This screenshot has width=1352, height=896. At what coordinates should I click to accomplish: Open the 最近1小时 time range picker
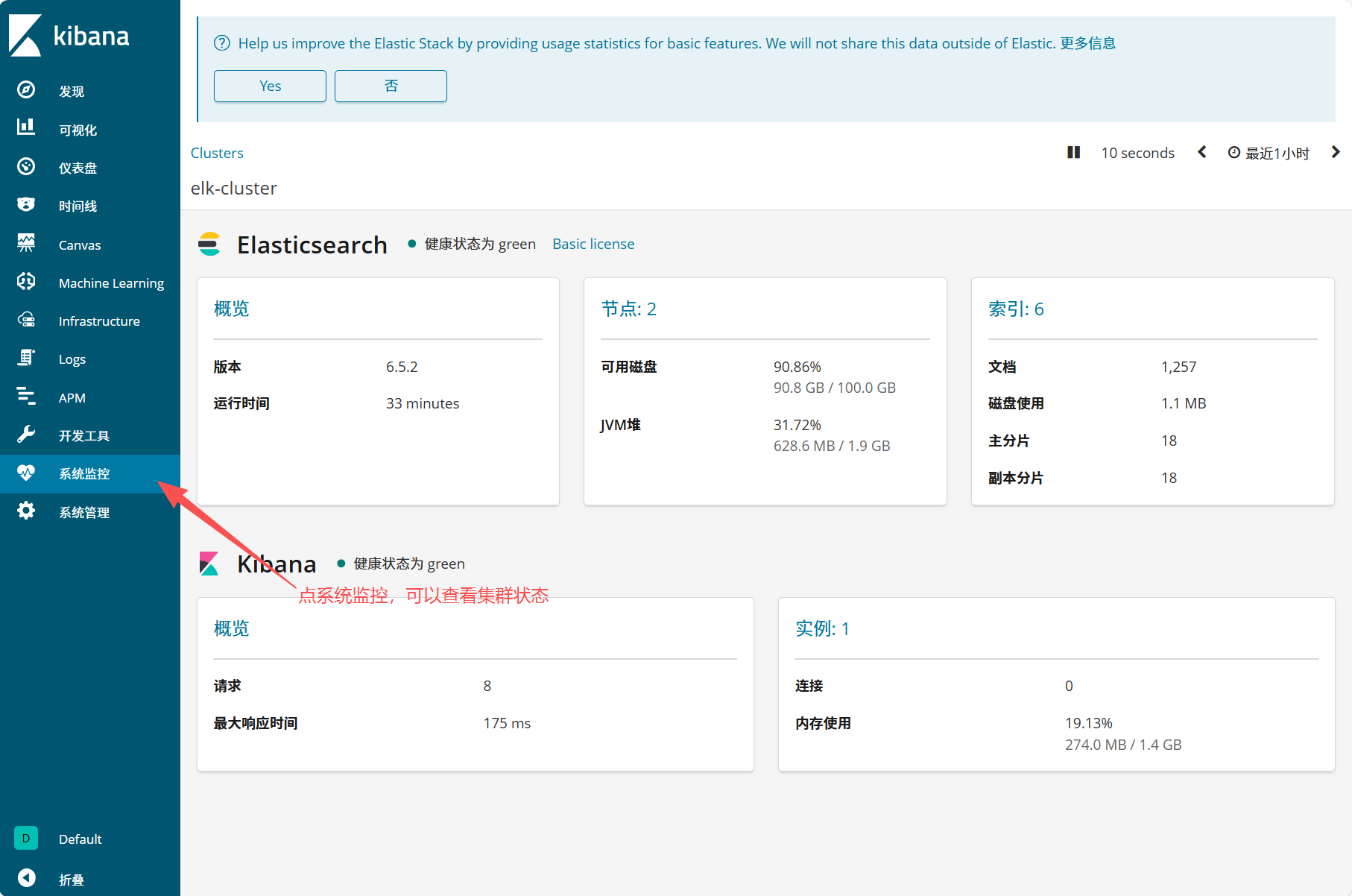pos(1269,153)
